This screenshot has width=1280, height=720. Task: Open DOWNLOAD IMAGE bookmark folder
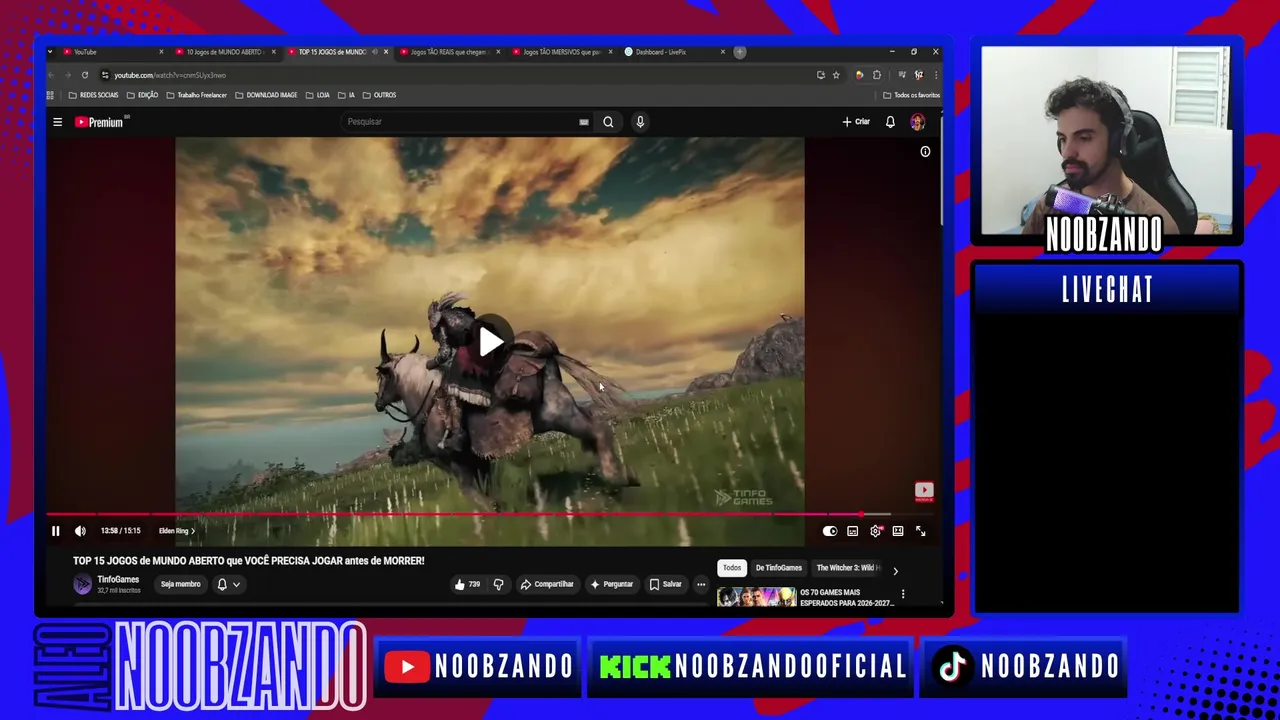266,95
